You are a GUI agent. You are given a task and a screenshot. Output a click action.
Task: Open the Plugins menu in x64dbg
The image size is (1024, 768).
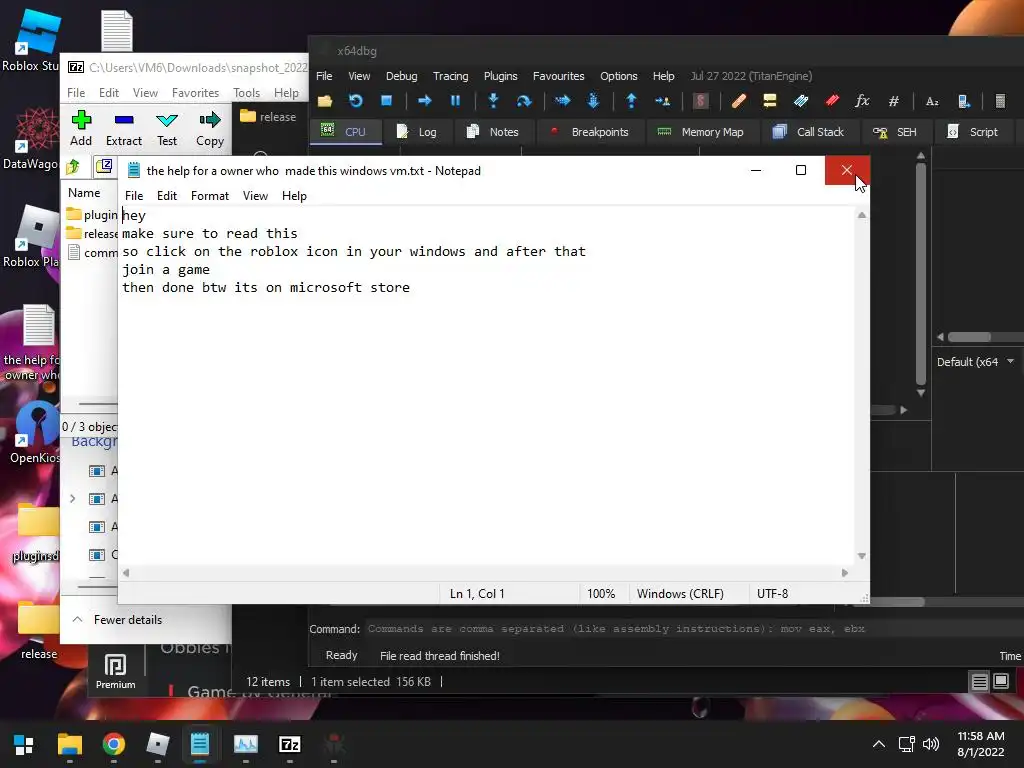coord(500,76)
